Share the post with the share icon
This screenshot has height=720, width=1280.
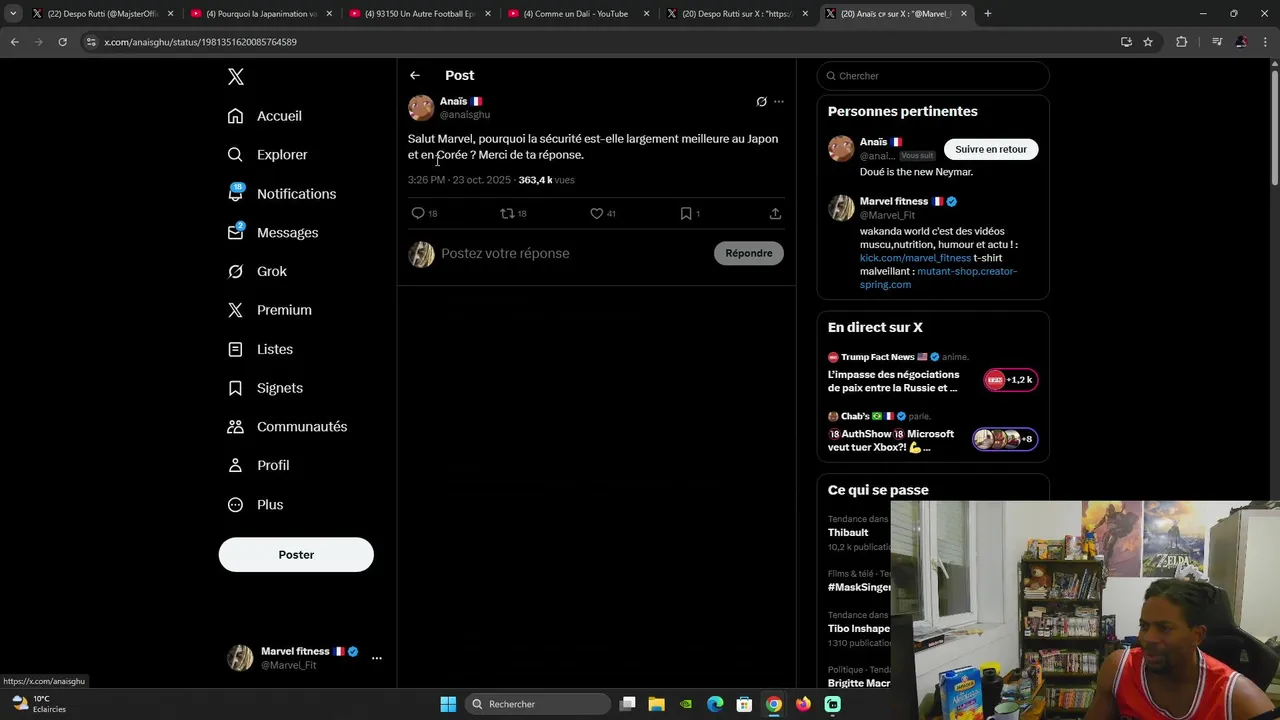pos(775,213)
